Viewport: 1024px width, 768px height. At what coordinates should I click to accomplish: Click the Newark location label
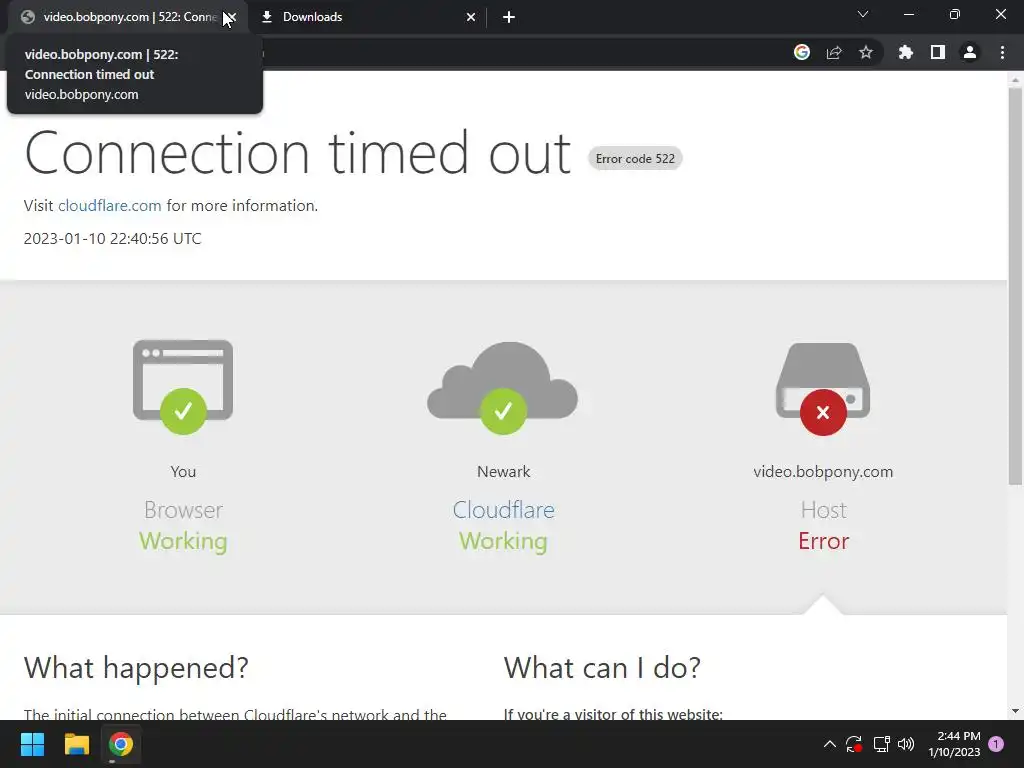[x=503, y=472]
